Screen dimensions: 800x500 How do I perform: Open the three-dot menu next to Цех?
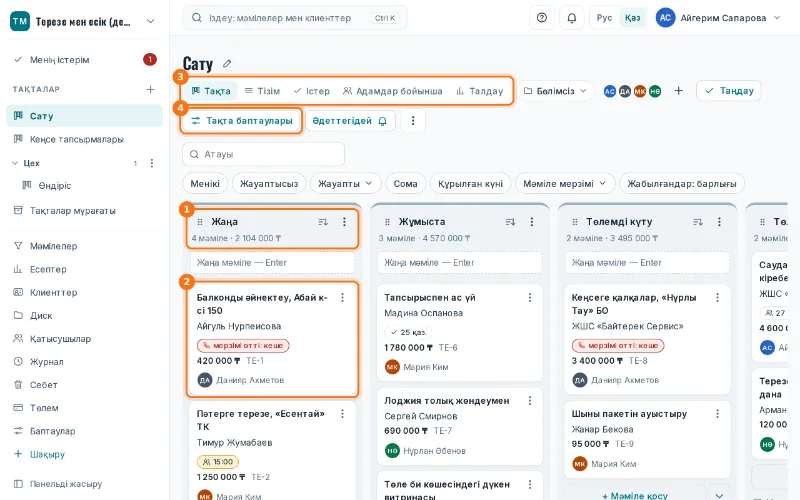coord(152,163)
